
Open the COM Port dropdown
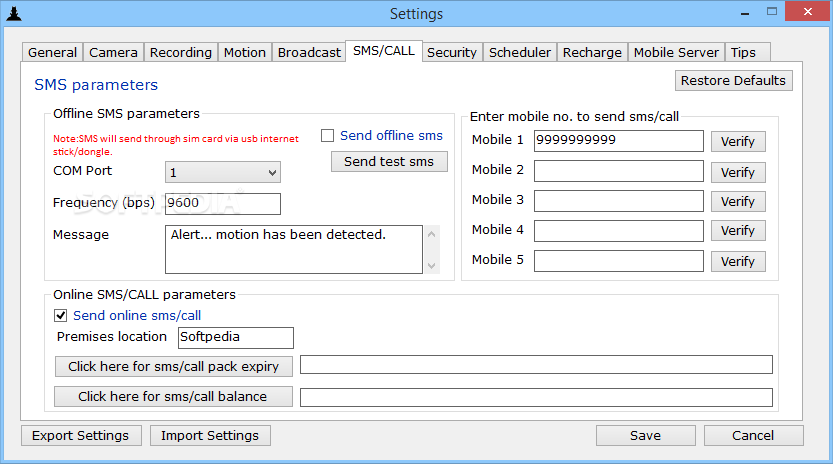pyautogui.click(x=223, y=172)
